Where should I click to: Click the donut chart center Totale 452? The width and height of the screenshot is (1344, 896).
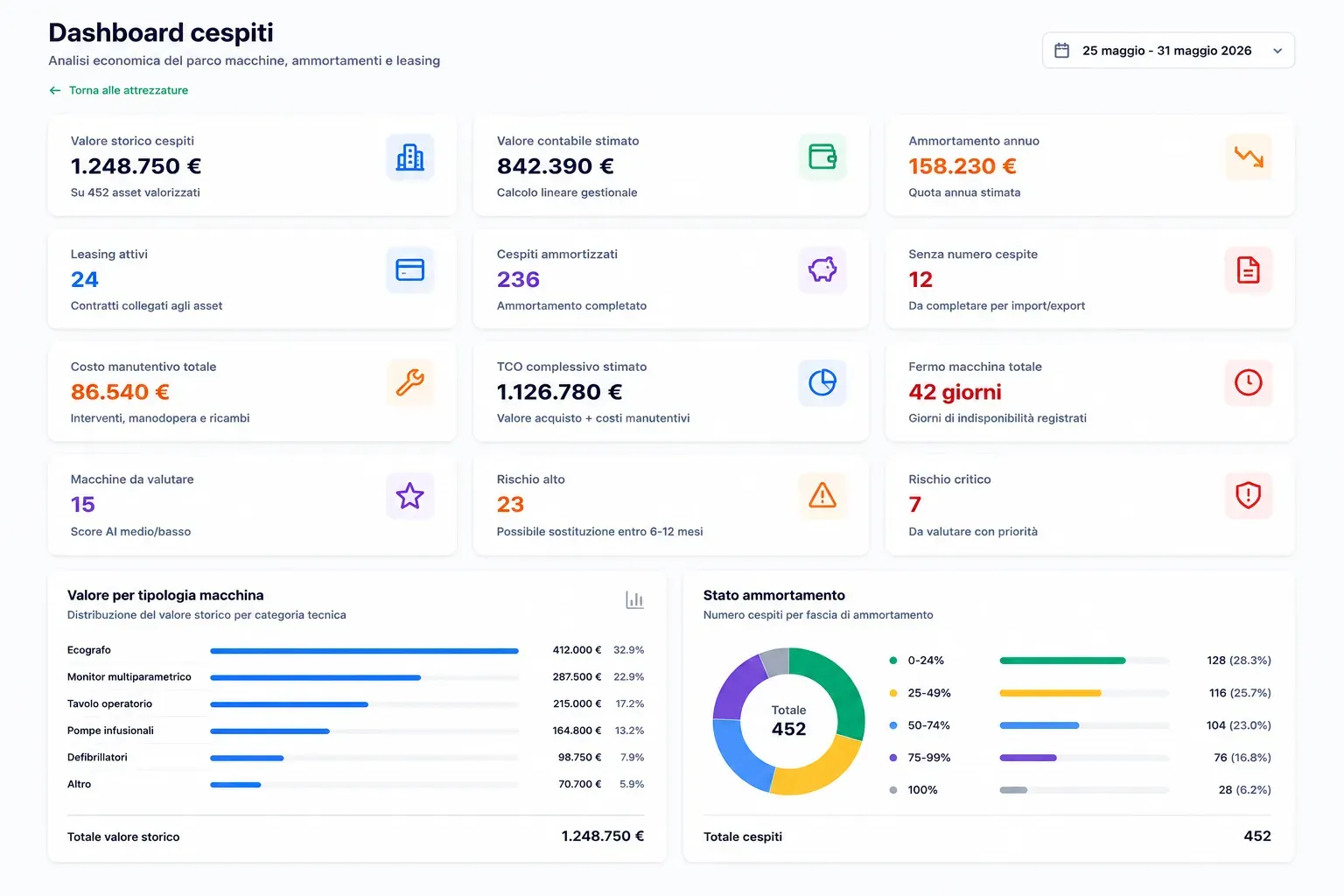point(788,721)
